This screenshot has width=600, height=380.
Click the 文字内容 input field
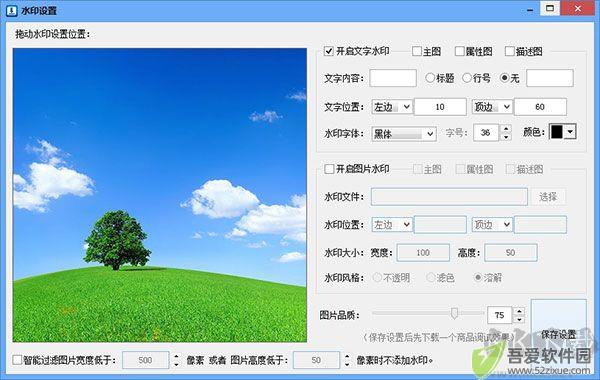point(393,78)
